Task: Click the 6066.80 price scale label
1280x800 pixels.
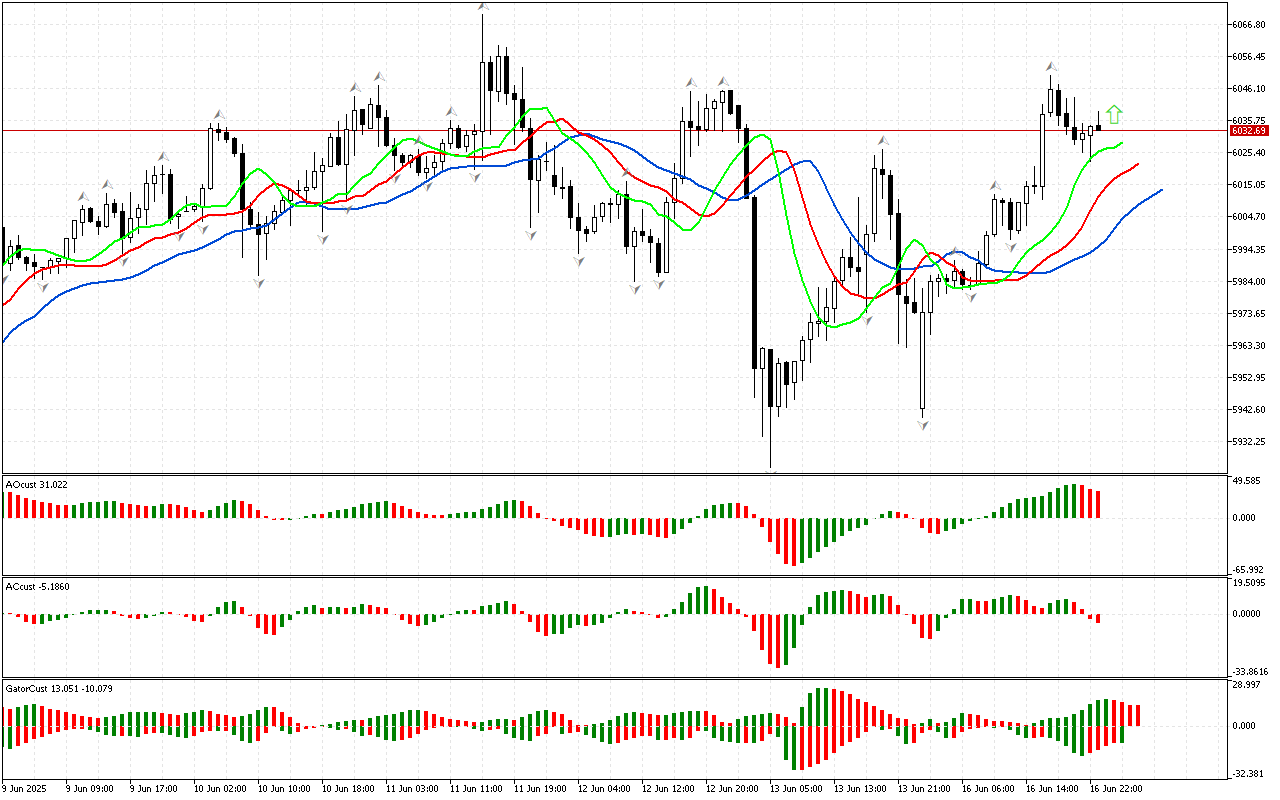Action: point(1249,24)
